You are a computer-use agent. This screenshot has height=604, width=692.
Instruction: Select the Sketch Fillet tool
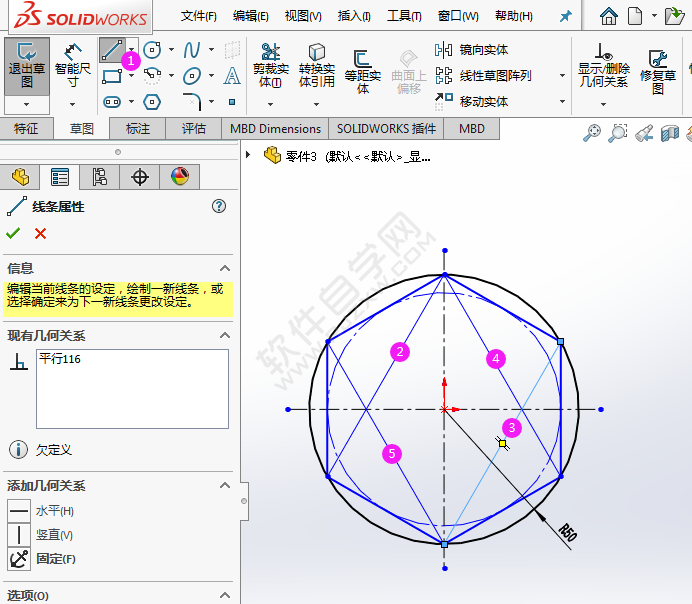pos(192,102)
